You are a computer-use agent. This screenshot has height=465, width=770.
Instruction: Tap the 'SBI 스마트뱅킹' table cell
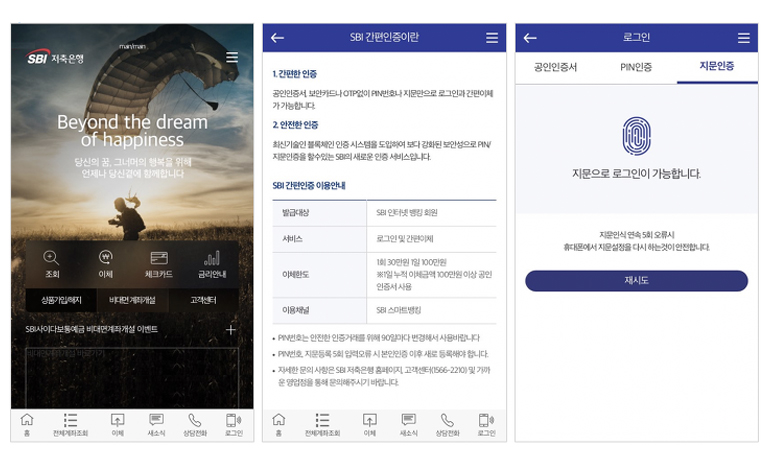[398, 310]
